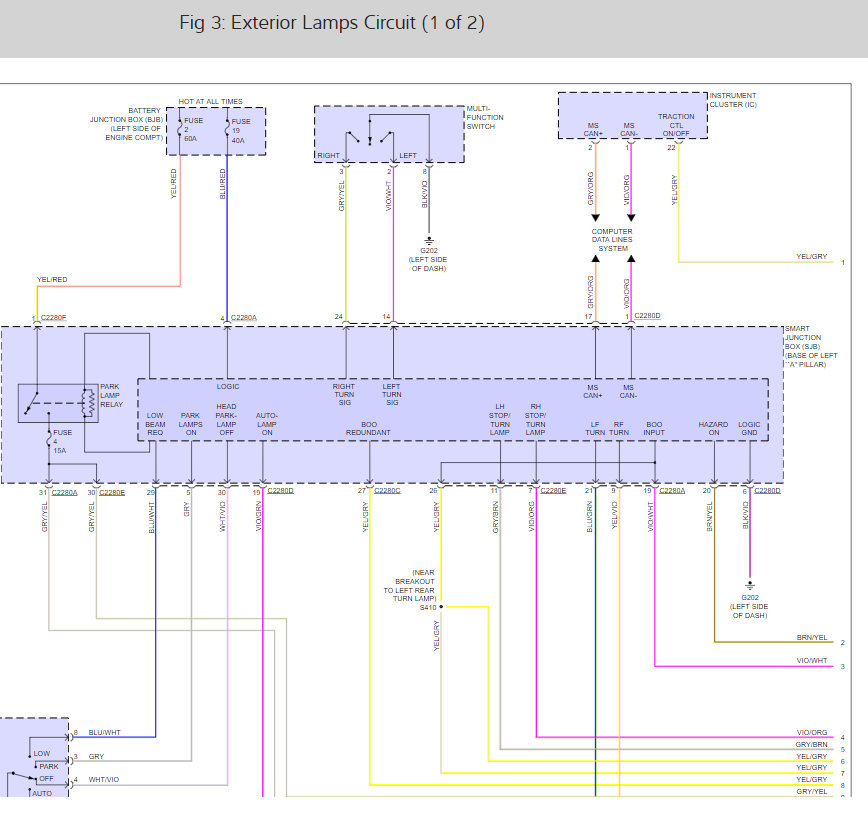The image size is (868, 820).
Task: Click the 'HOT AT ALL TIMES' label
Action: coord(210,101)
